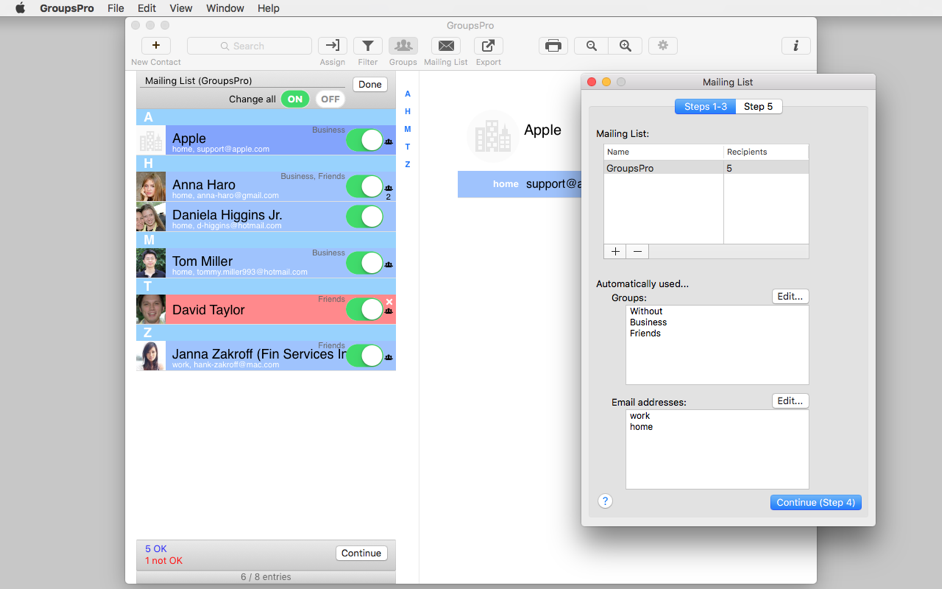Image resolution: width=942 pixels, height=589 pixels.
Task: Open the Apple menu in menu bar
Action: pyautogui.click(x=20, y=8)
